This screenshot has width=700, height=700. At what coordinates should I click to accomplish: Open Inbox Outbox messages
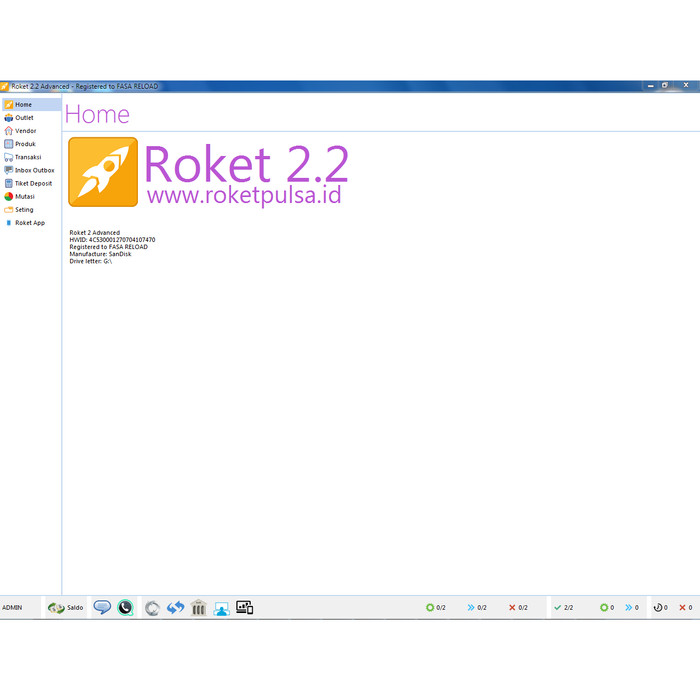click(x=34, y=170)
